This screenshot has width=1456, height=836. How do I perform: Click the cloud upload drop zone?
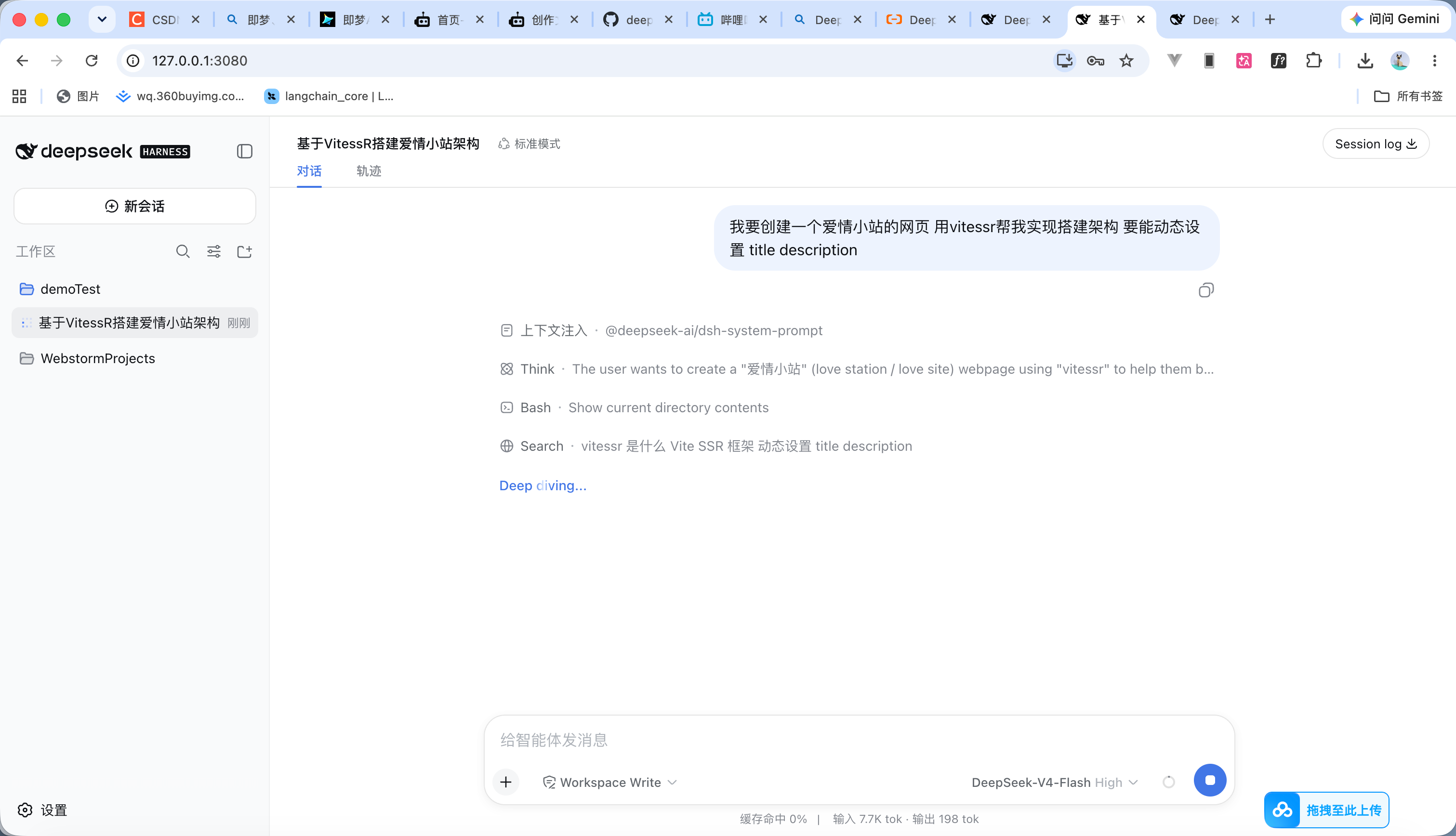coord(1327,810)
